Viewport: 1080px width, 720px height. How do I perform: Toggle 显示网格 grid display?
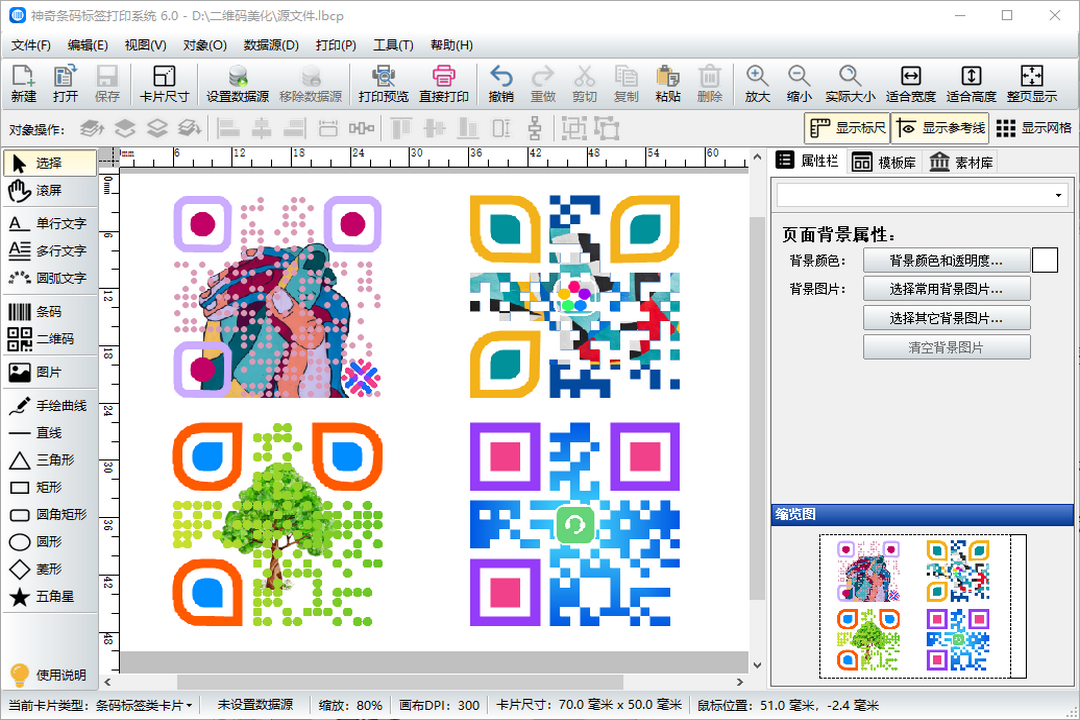point(1033,128)
